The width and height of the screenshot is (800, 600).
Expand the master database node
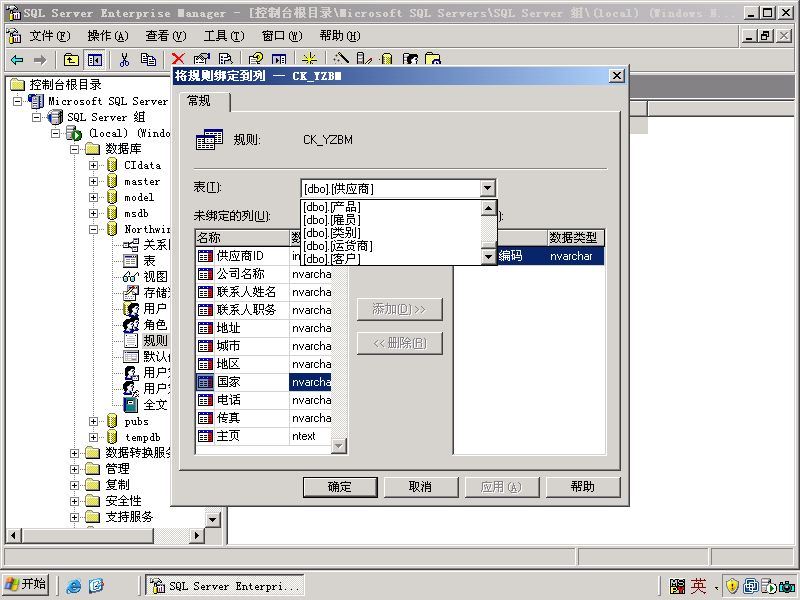(93, 181)
